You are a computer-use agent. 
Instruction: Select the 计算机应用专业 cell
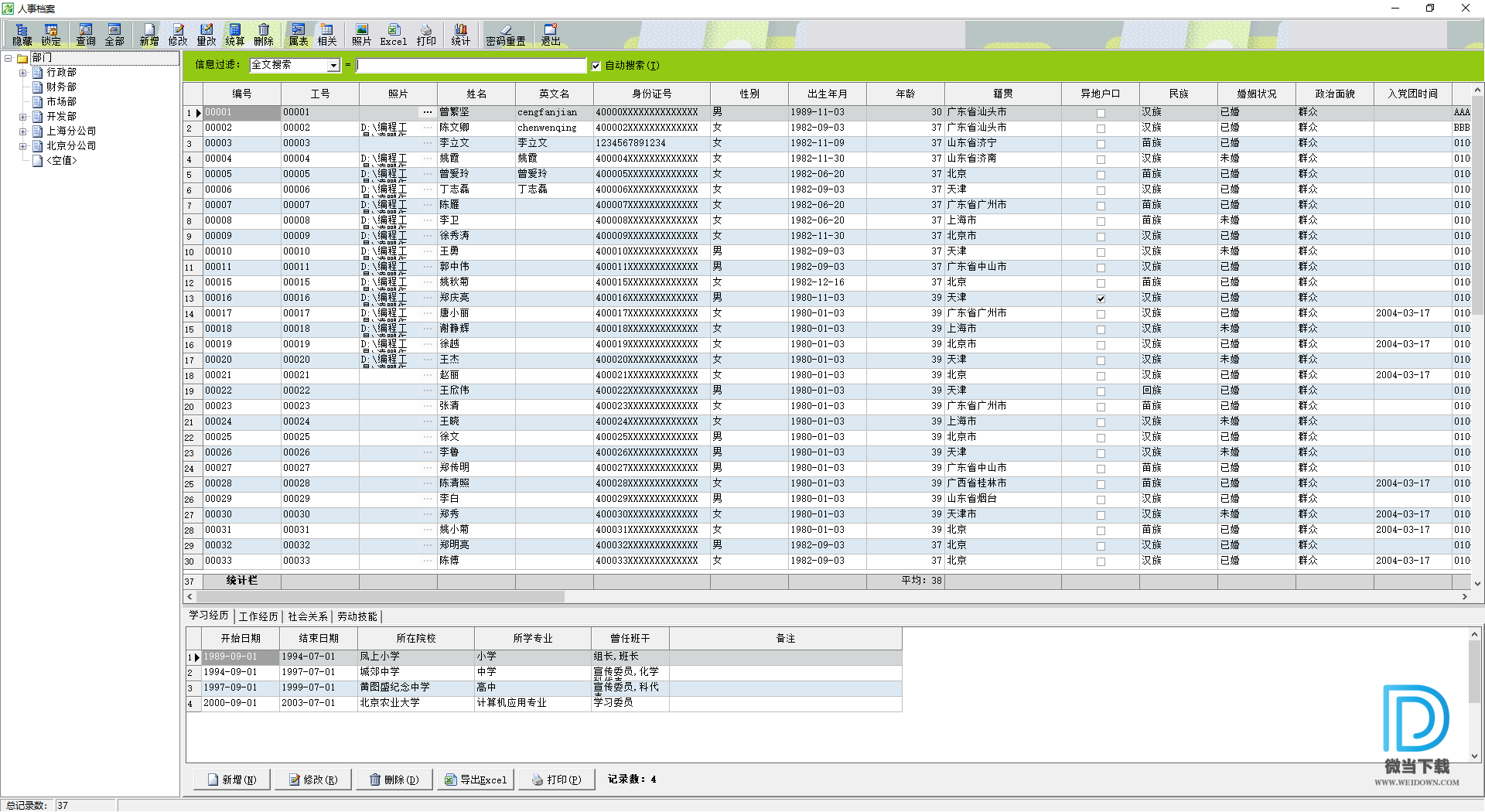coord(533,703)
